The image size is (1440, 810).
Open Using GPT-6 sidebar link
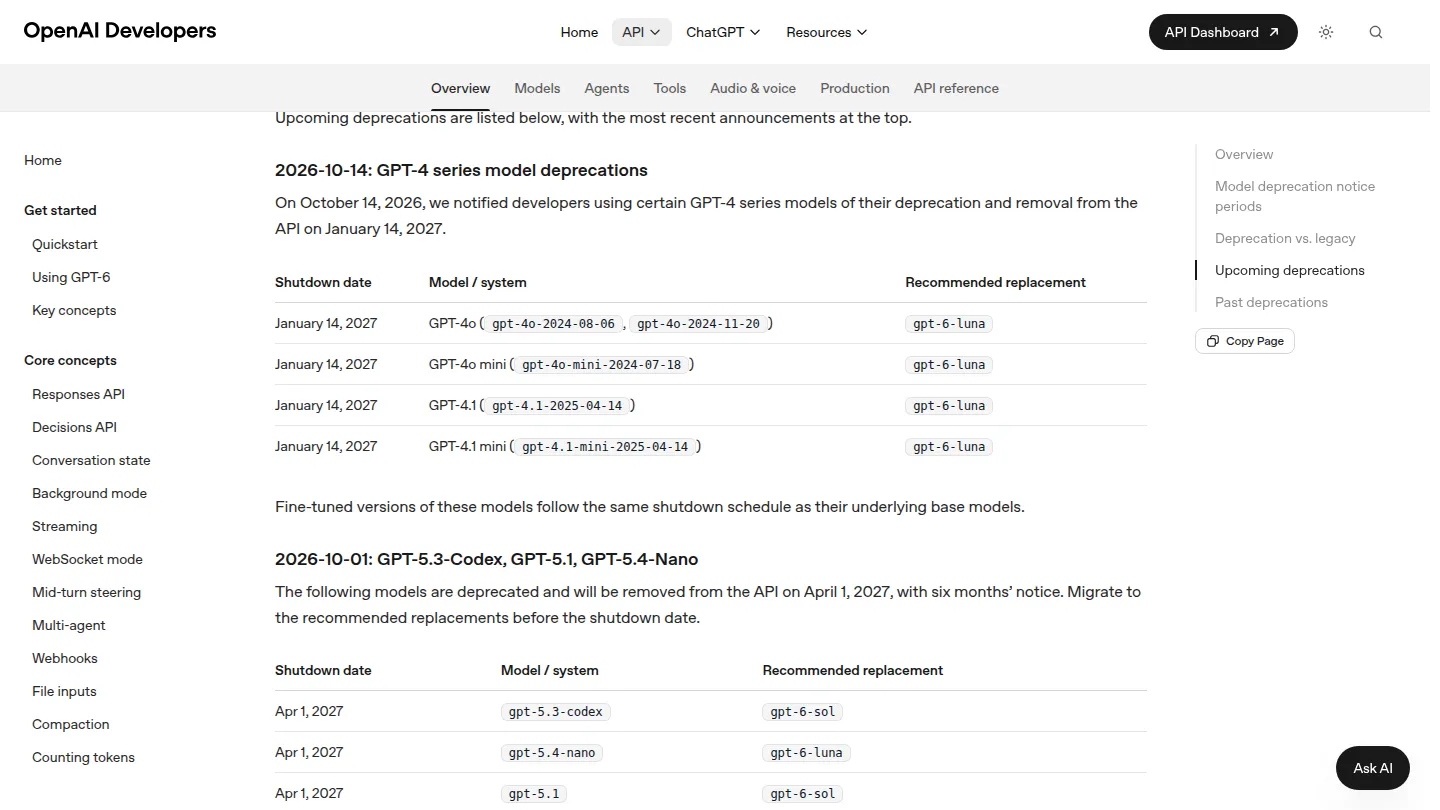click(71, 277)
